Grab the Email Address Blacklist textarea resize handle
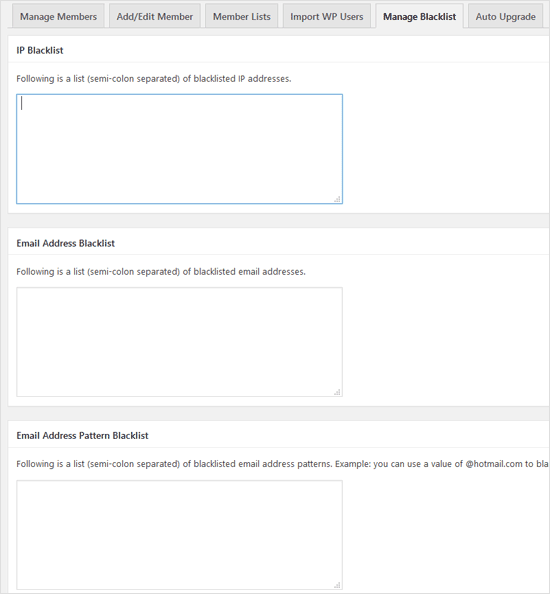 tap(337, 392)
